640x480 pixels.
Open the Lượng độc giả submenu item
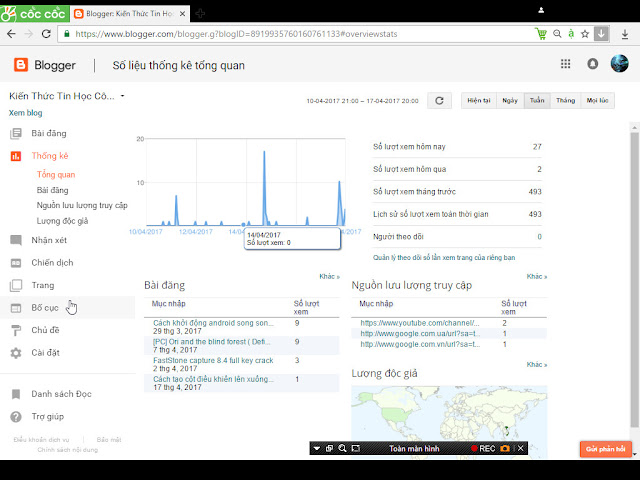pos(62,221)
